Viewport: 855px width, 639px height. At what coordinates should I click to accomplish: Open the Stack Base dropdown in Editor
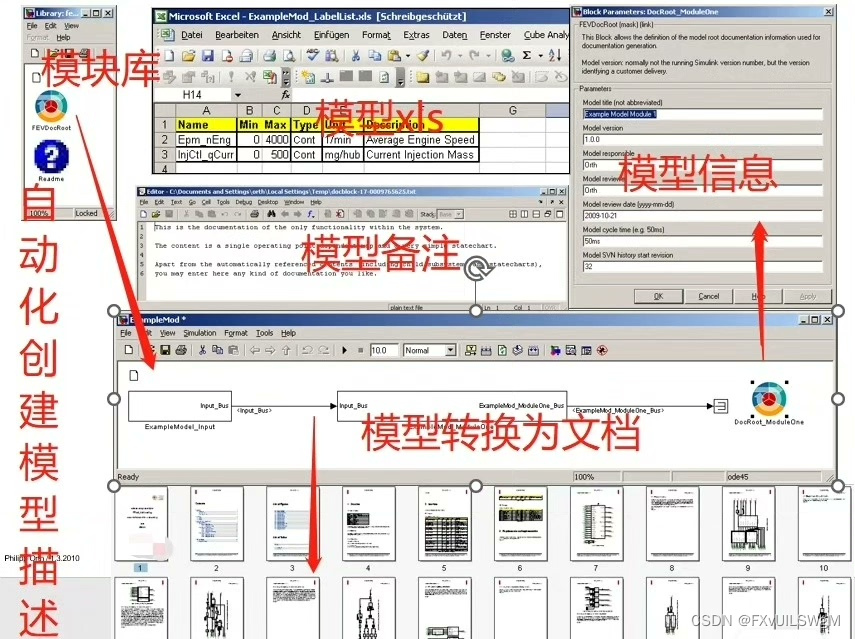[x=459, y=214]
